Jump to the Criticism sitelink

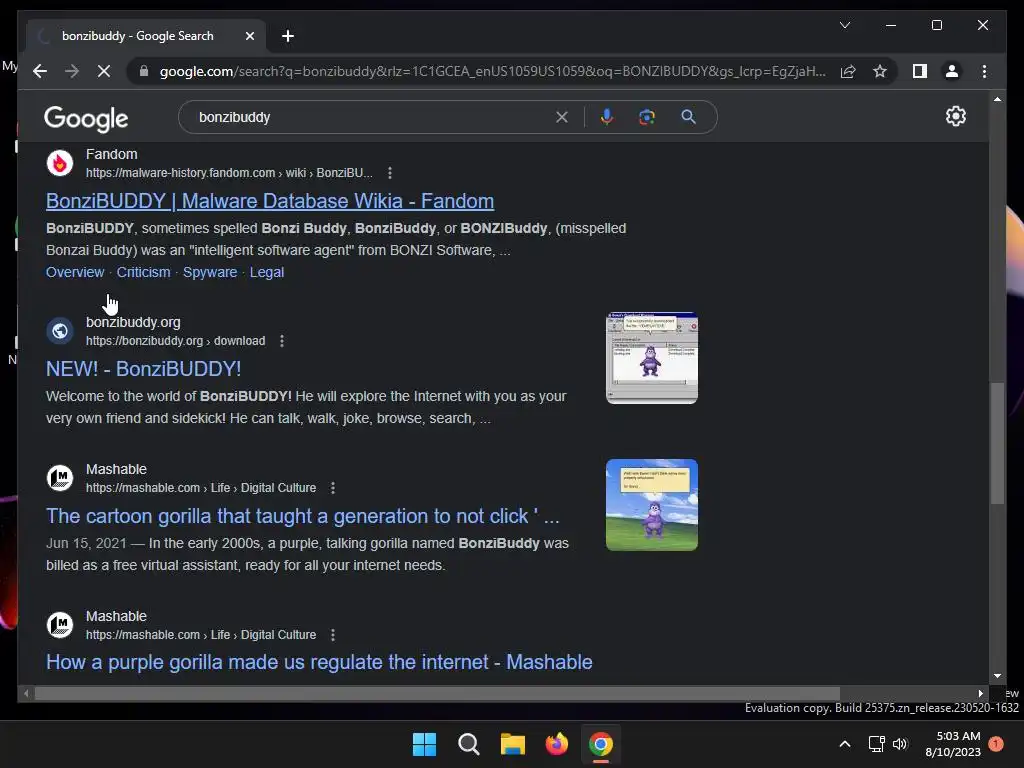[x=144, y=272]
